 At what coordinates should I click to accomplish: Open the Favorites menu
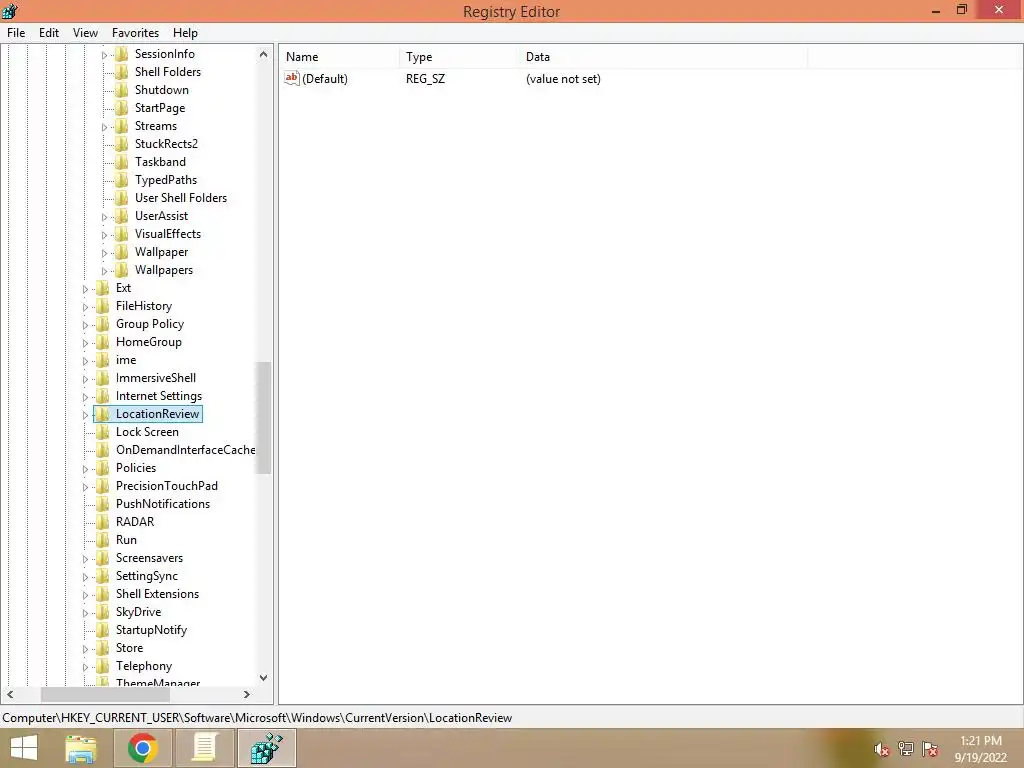click(135, 33)
